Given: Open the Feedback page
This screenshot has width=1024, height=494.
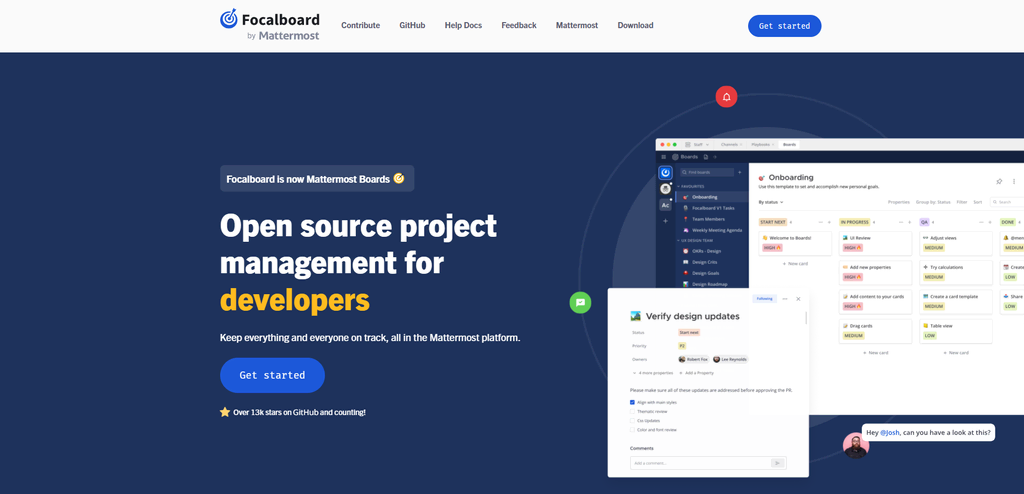Looking at the screenshot, I should 519,25.
